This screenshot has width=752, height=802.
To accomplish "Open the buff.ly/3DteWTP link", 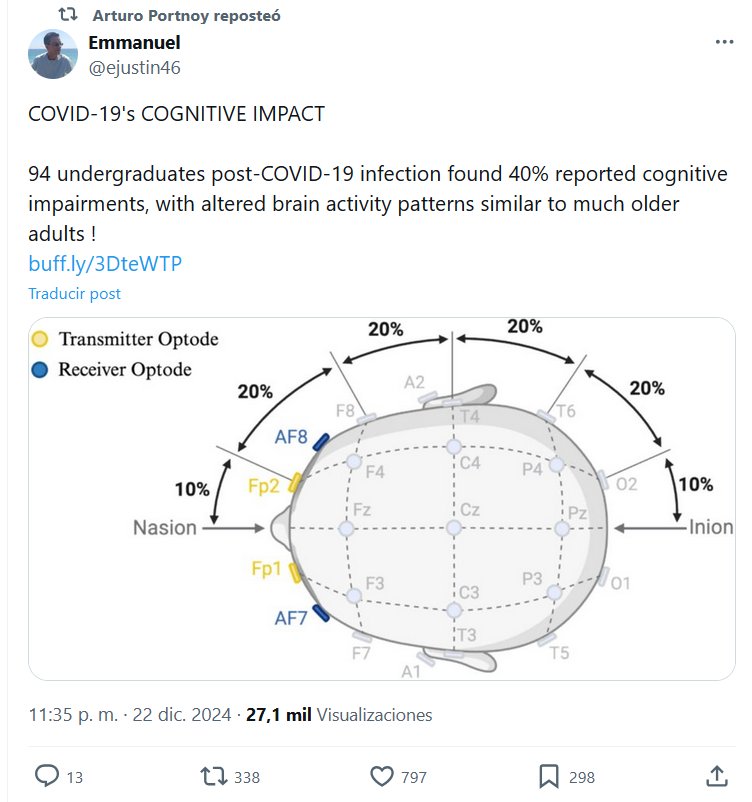I will coord(105,264).
